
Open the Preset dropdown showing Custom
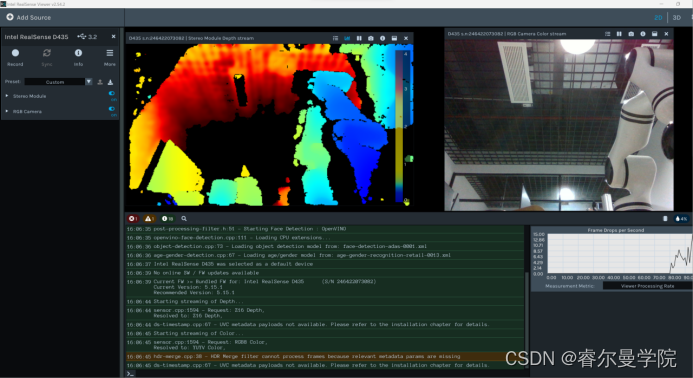click(58, 82)
